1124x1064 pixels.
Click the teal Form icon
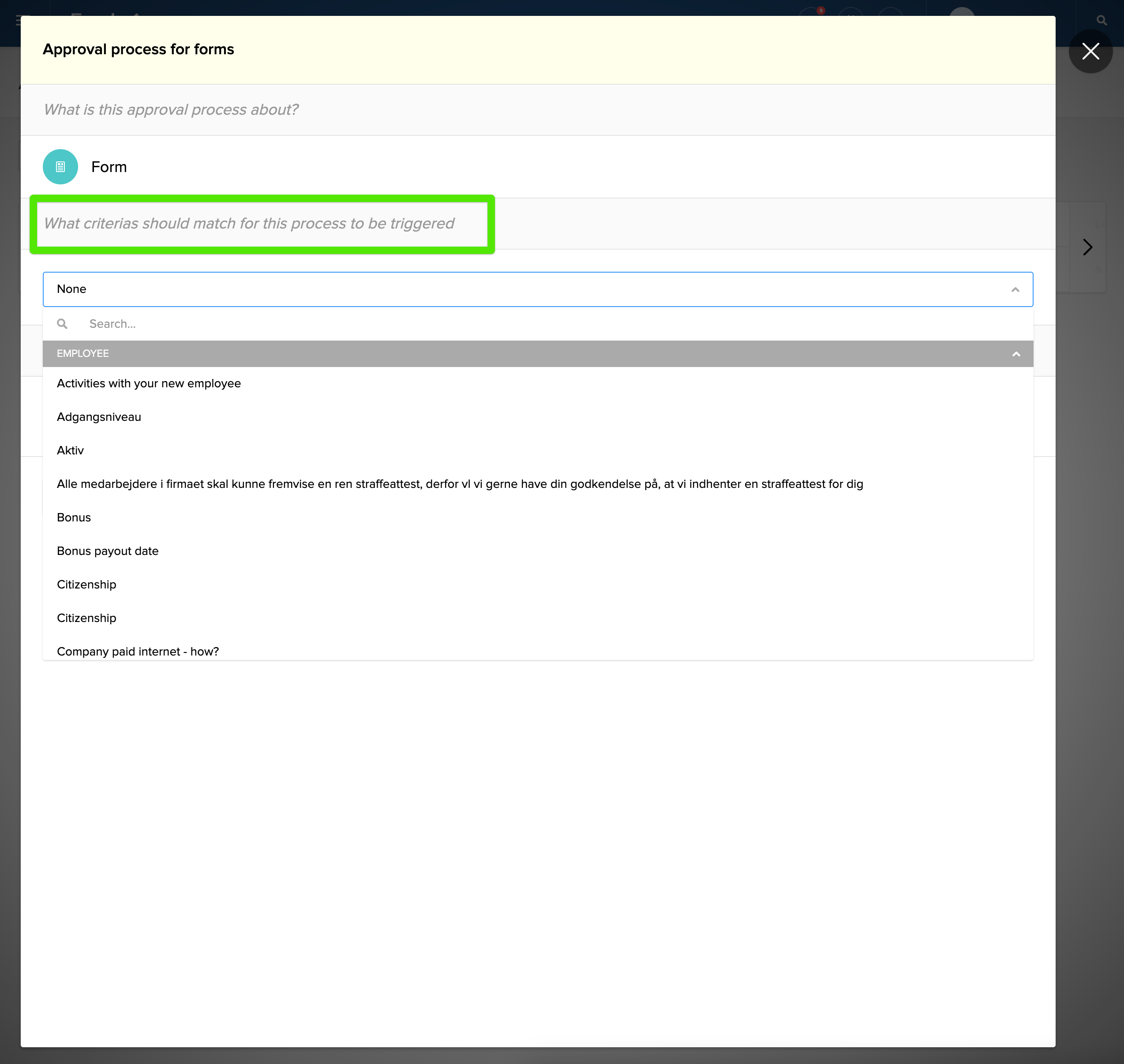60,167
